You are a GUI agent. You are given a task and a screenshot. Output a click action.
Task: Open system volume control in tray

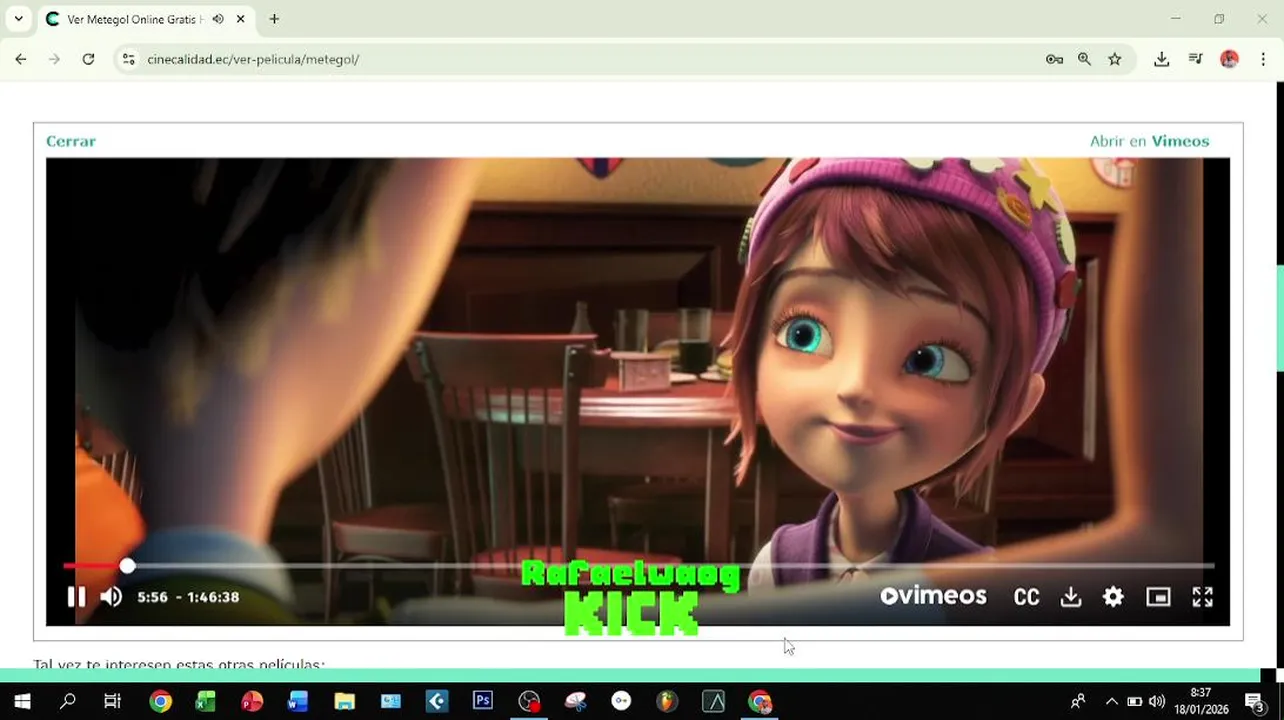coord(1157,701)
